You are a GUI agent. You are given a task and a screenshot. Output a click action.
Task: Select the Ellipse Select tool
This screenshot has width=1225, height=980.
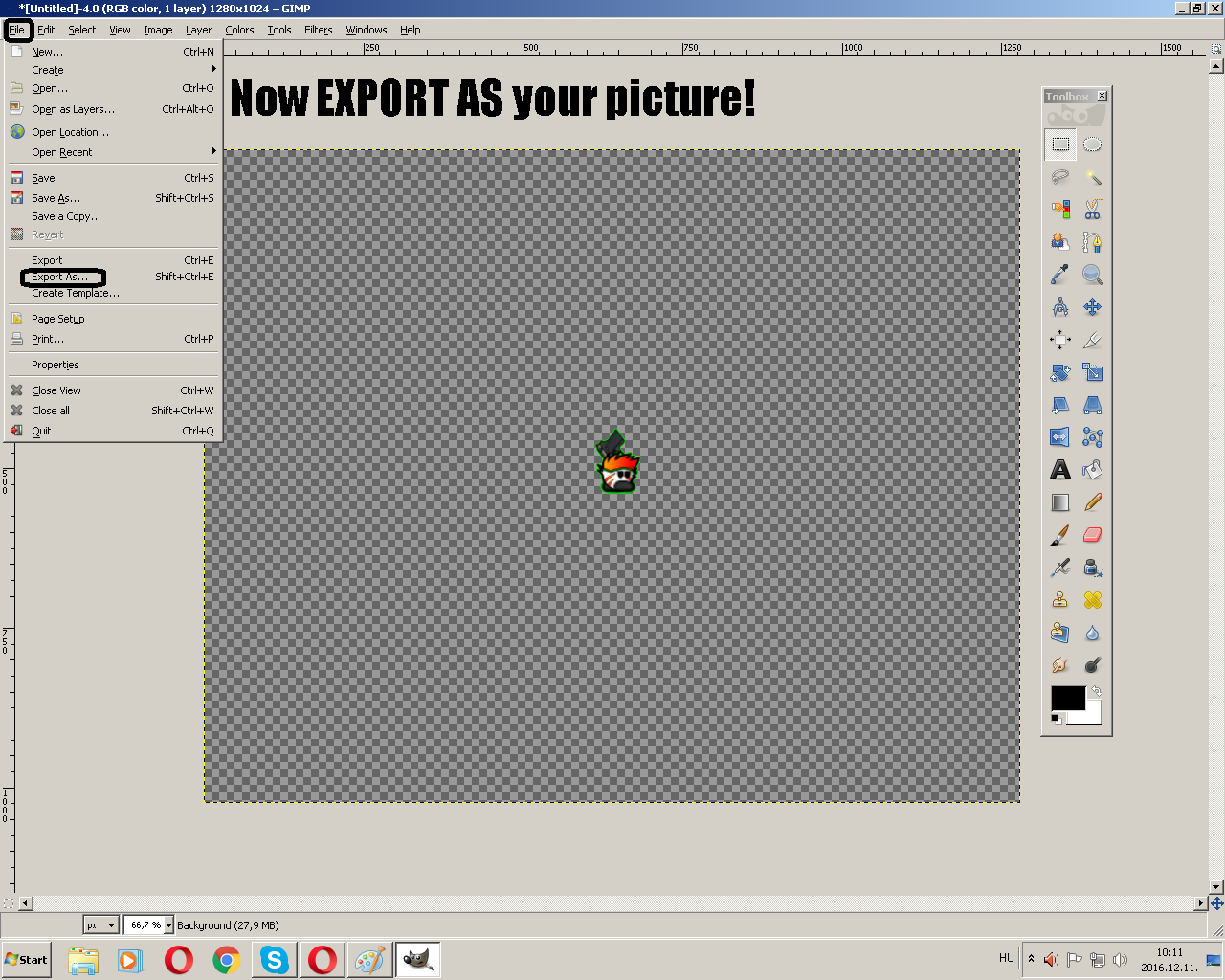(x=1092, y=145)
